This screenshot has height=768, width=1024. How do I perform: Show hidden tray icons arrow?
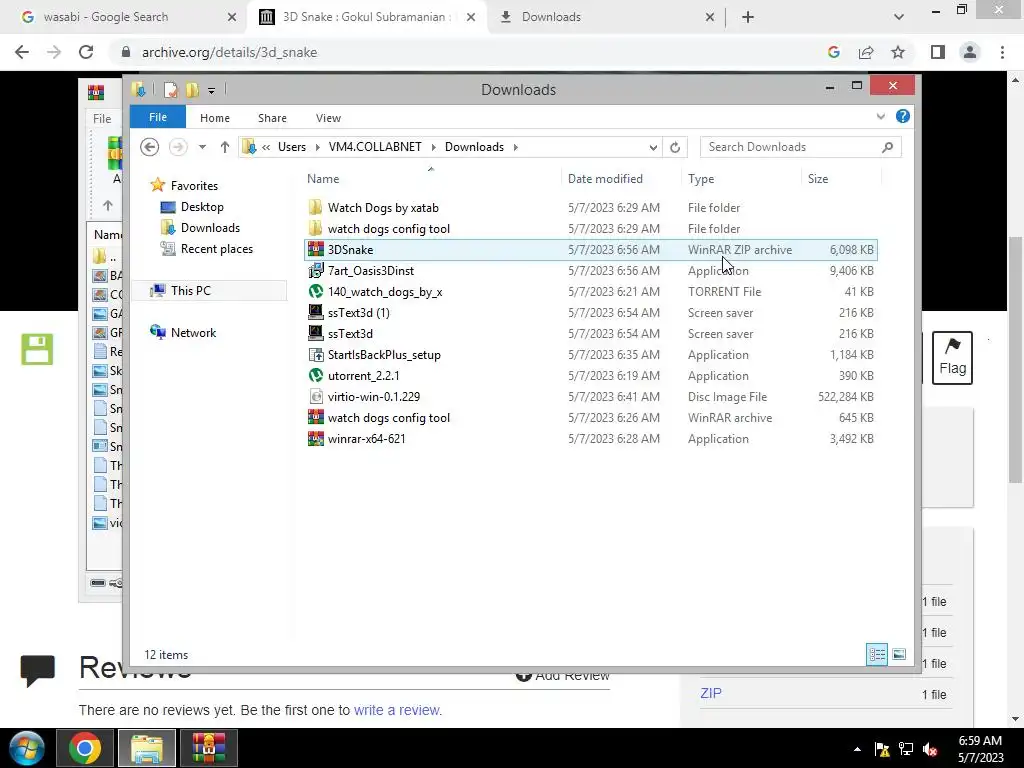pyautogui.click(x=857, y=750)
